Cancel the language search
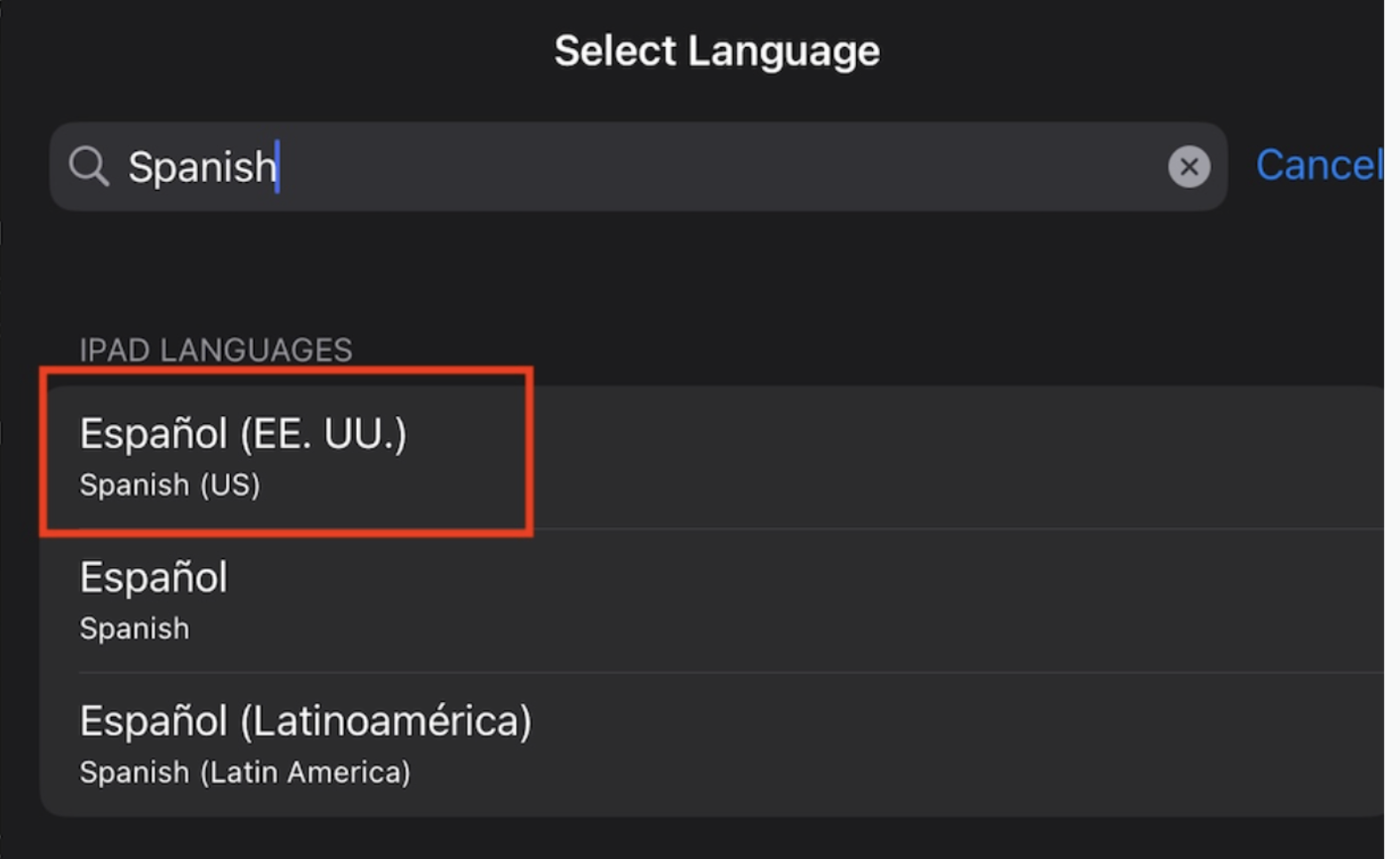The width and height of the screenshot is (1400, 859). pyautogui.click(x=1318, y=166)
